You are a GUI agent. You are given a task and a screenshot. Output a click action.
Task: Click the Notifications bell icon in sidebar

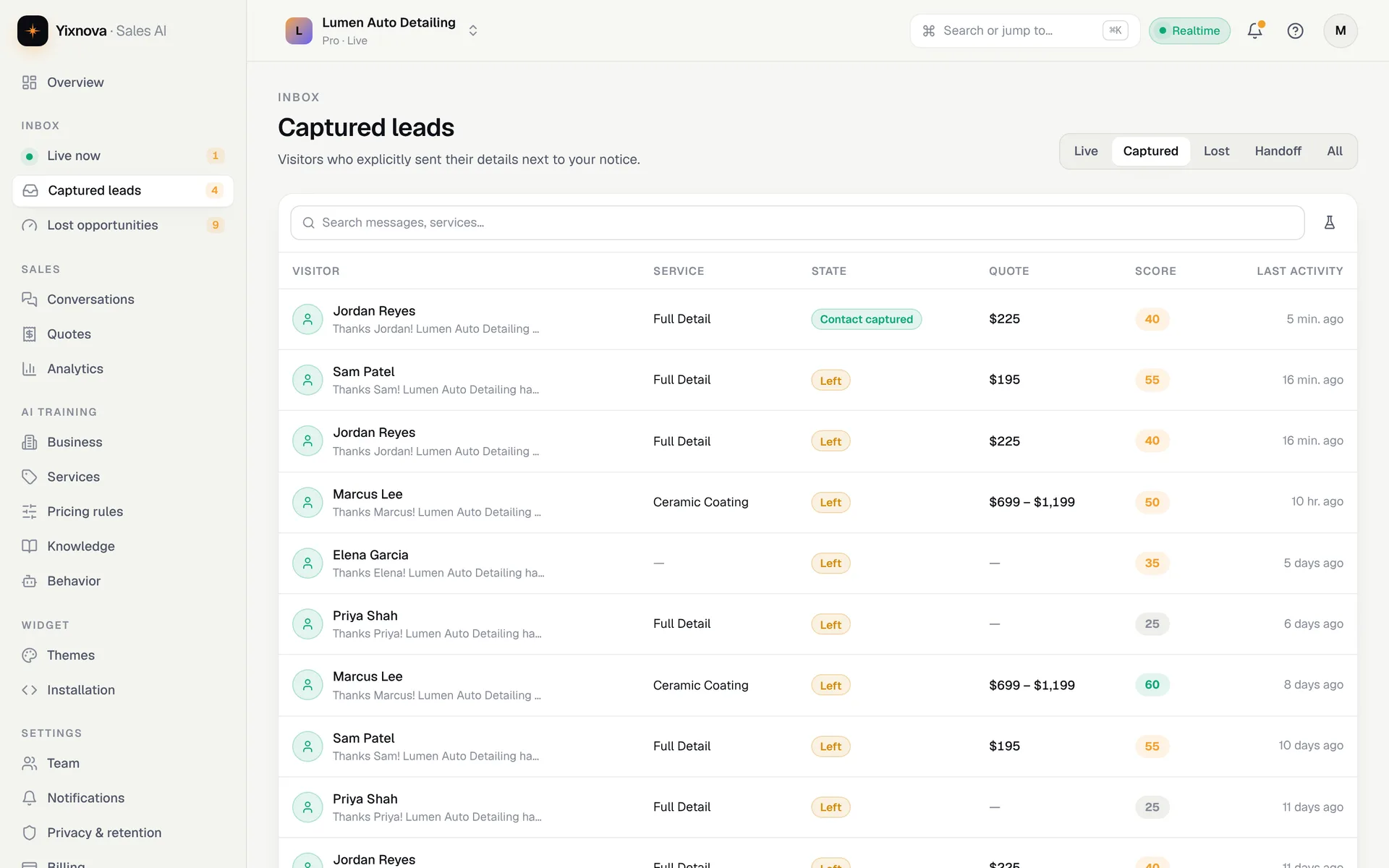click(29, 798)
